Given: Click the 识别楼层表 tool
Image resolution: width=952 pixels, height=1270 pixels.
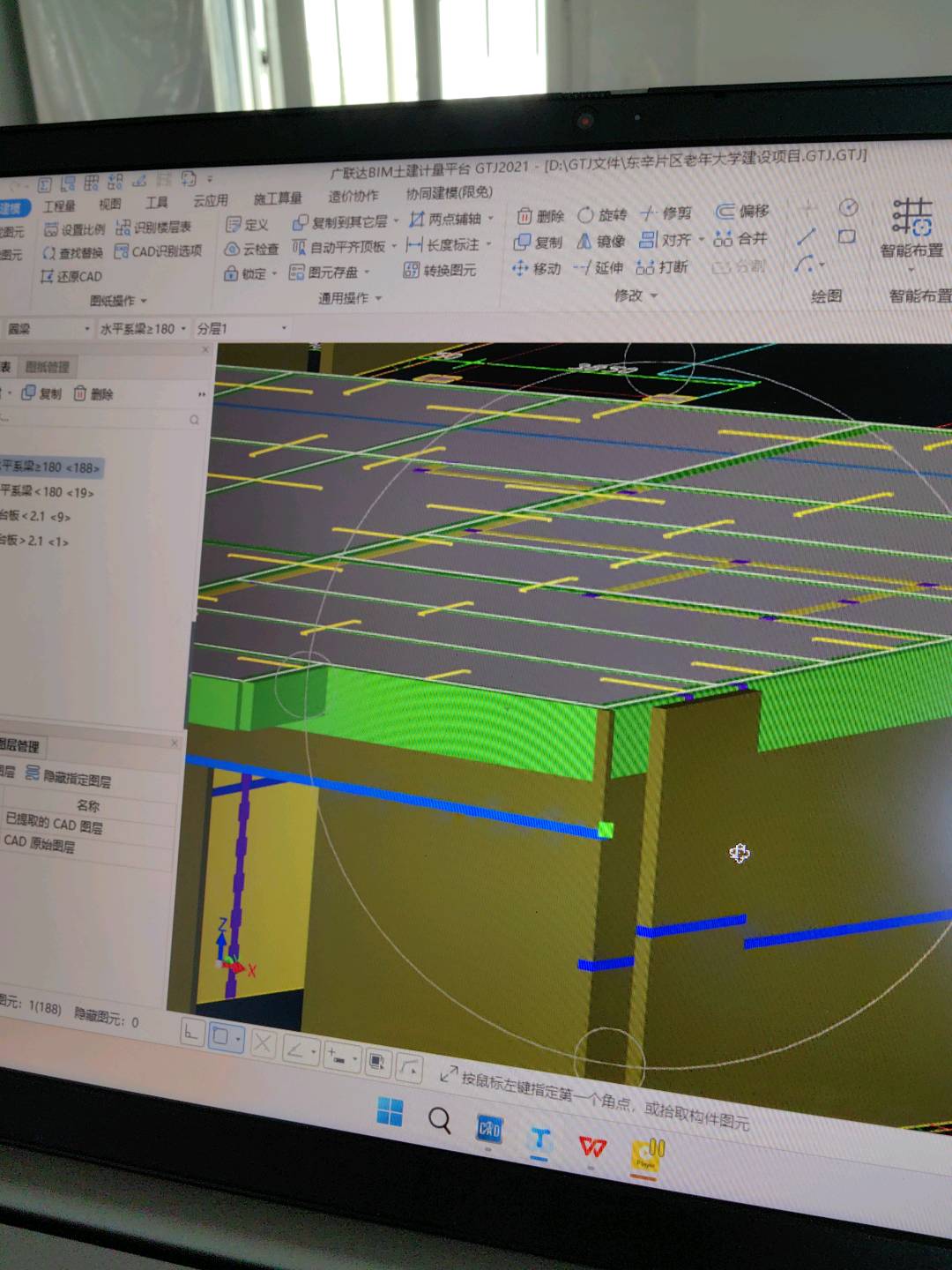Looking at the screenshot, I should coord(153,228).
